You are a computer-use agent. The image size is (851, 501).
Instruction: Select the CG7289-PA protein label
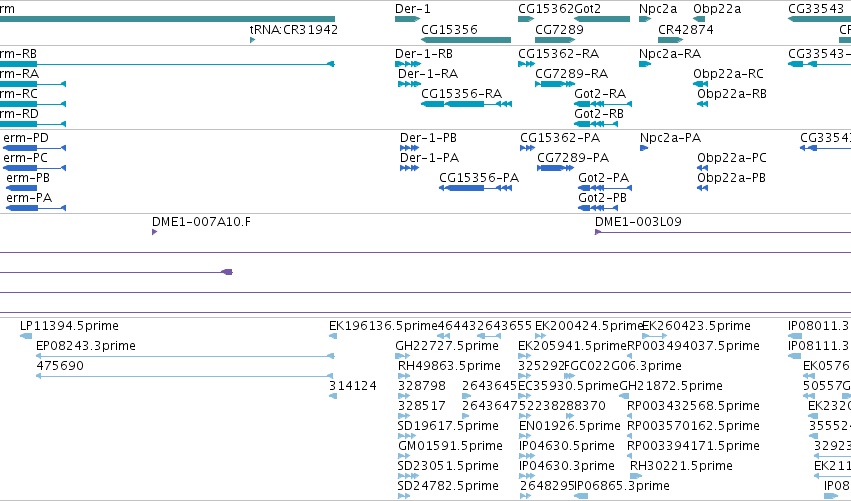[573, 158]
